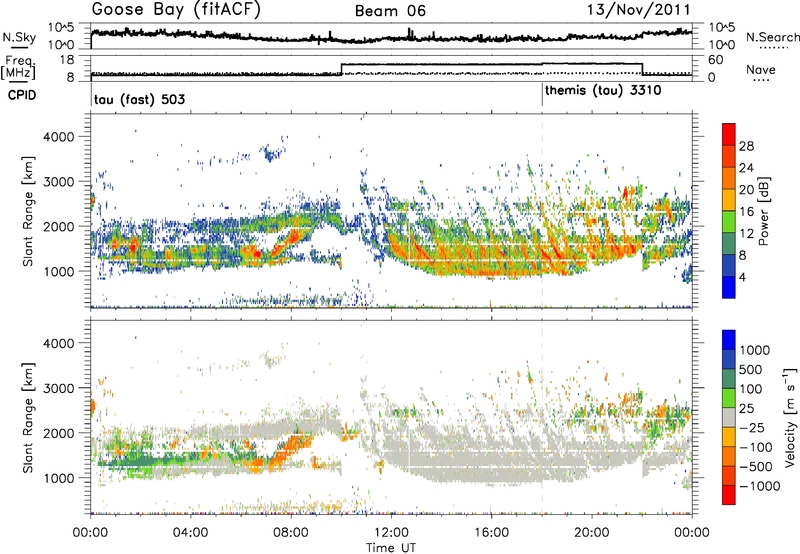Click the title 'Goose Bay (fitACF)'
The image size is (800, 554).
176,10
